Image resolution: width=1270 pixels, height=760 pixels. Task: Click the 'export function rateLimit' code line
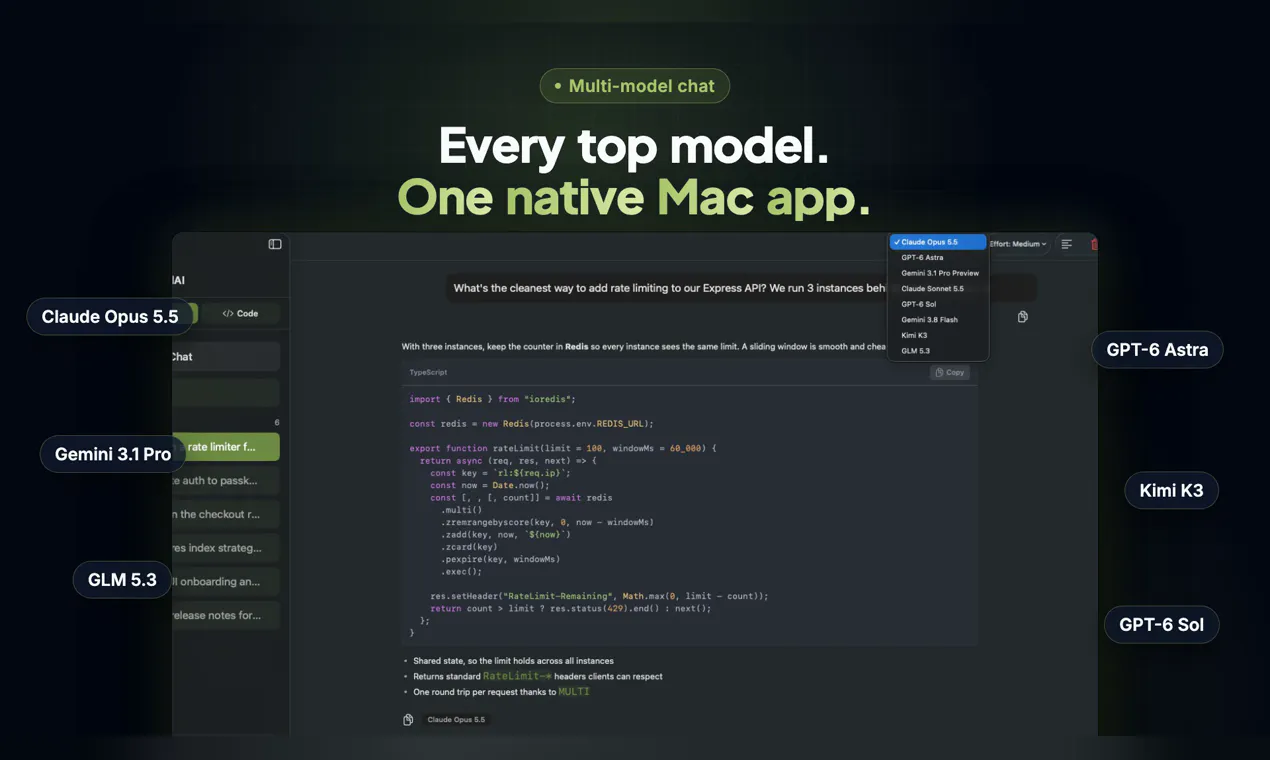pos(563,448)
